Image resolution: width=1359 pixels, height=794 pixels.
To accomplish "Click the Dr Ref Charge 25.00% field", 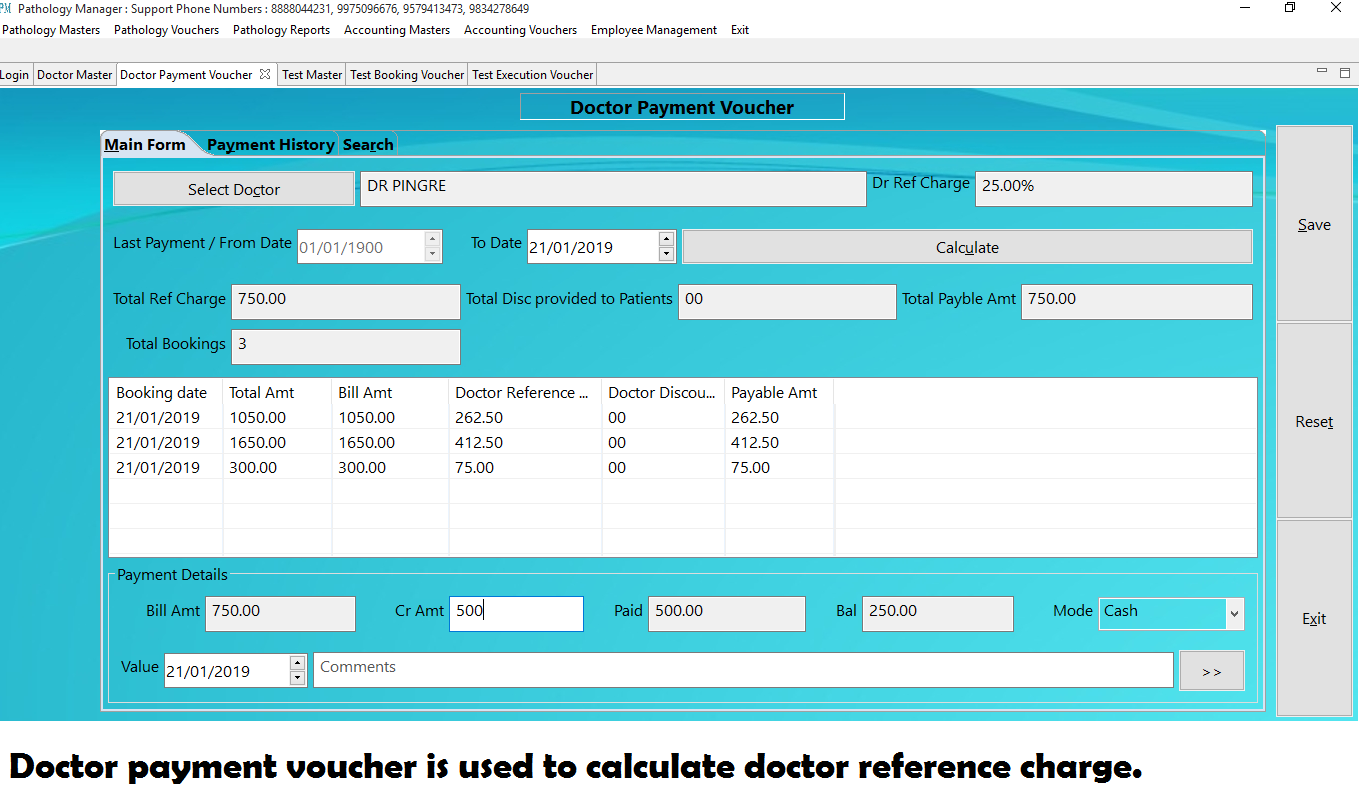I will [x=1114, y=189].
